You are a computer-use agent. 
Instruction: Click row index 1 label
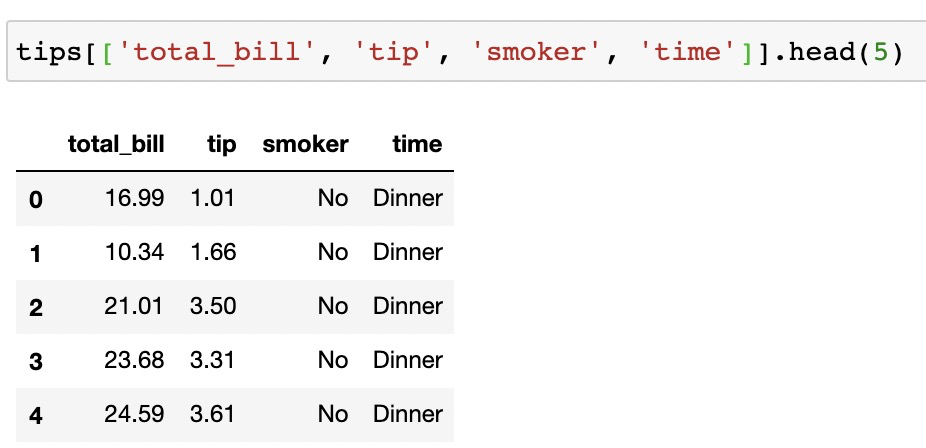click(x=35, y=254)
